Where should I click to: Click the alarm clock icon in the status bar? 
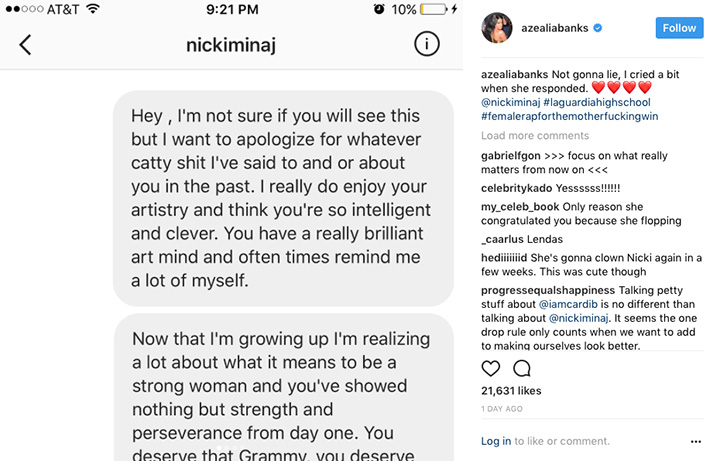click(x=379, y=10)
